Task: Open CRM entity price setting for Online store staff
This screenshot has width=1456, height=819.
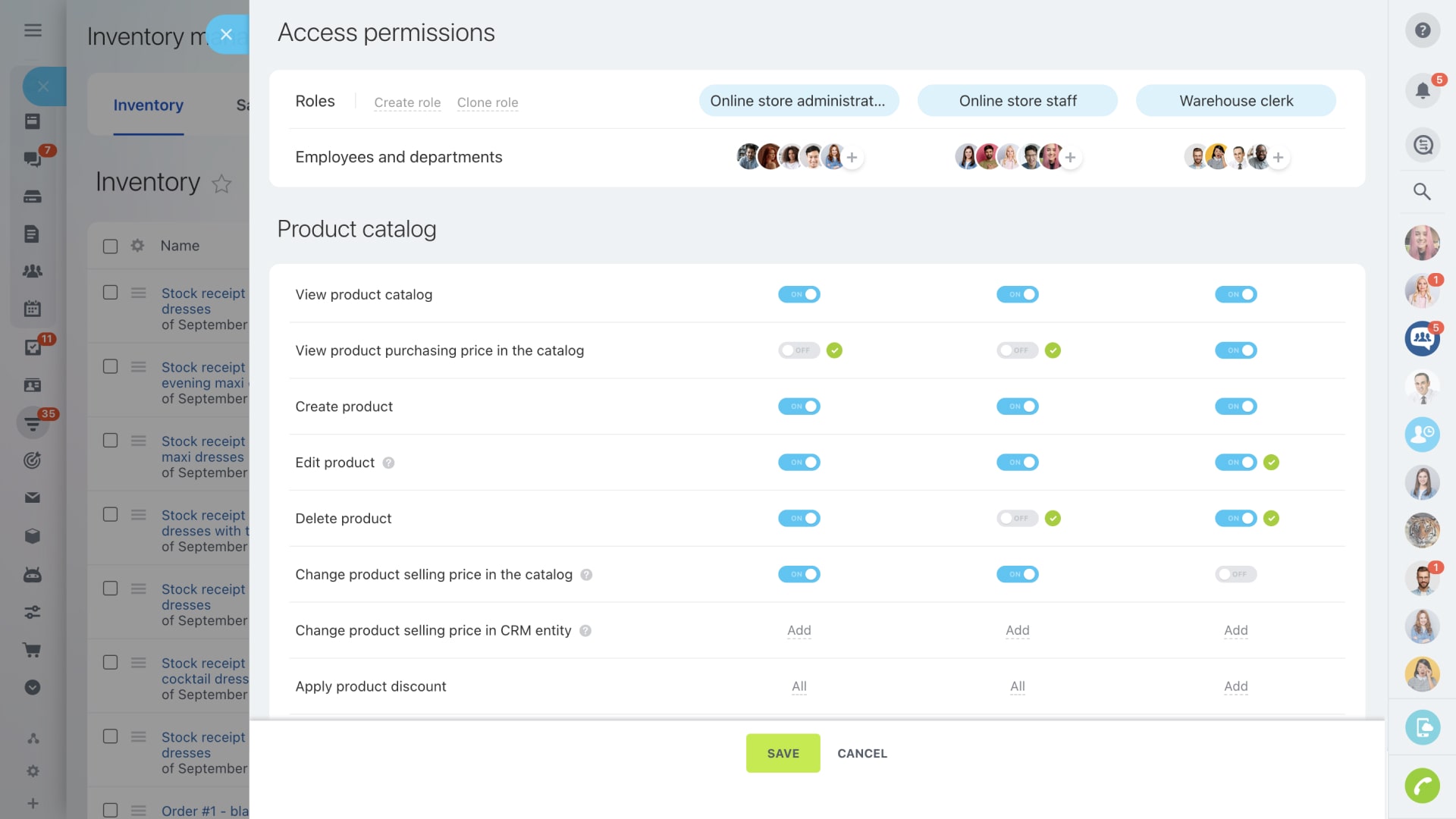Action: (x=1017, y=630)
